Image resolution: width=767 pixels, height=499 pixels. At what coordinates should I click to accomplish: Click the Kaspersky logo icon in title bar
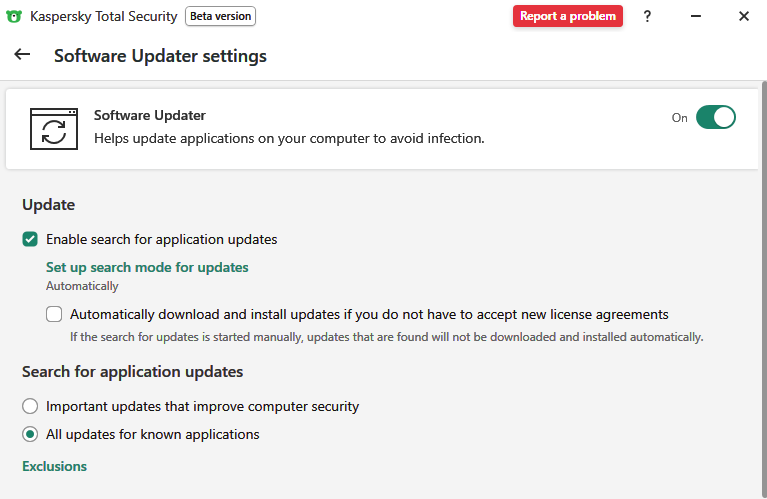[15, 16]
